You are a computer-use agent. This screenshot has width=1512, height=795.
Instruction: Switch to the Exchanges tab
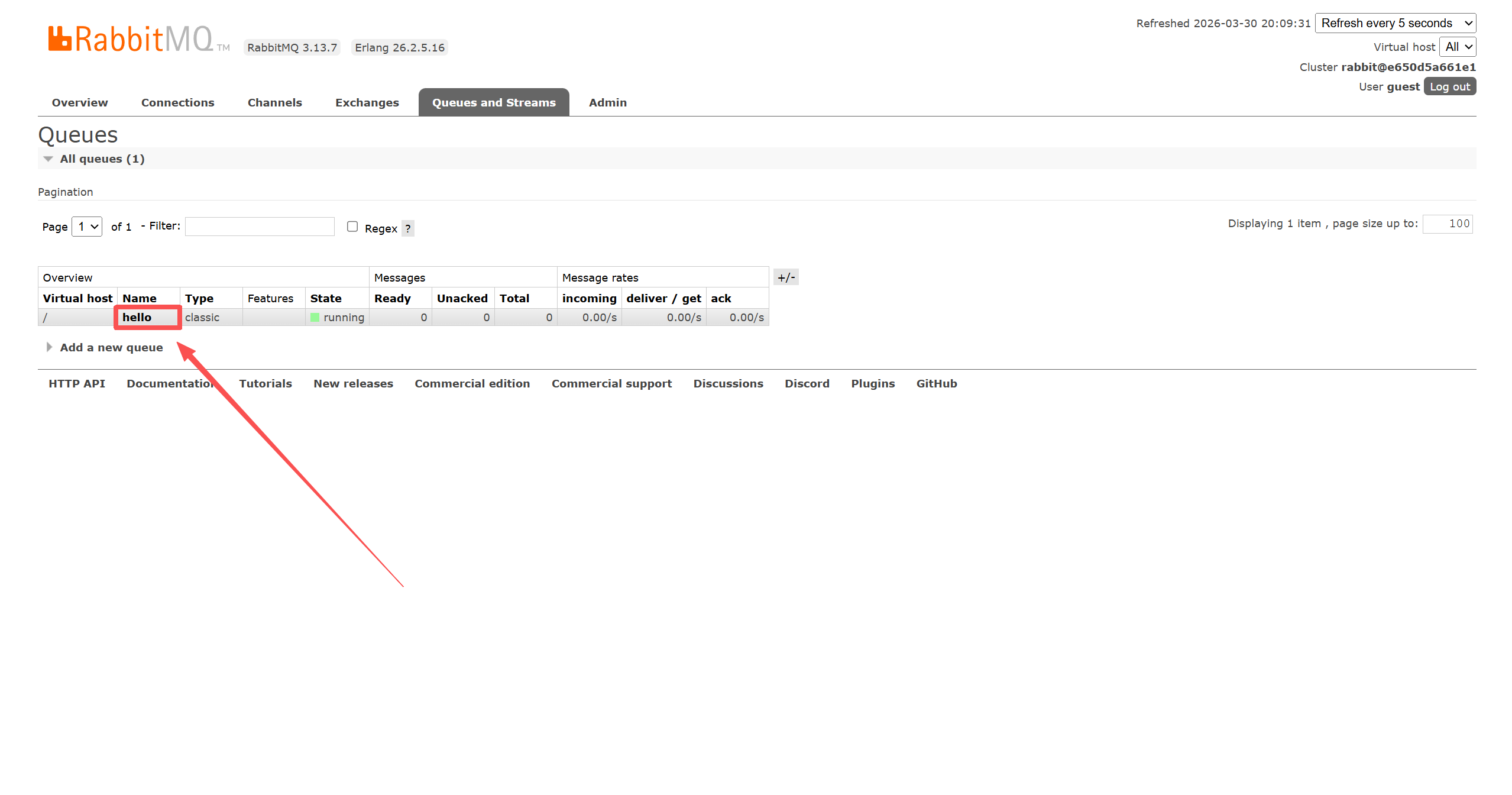tap(367, 102)
